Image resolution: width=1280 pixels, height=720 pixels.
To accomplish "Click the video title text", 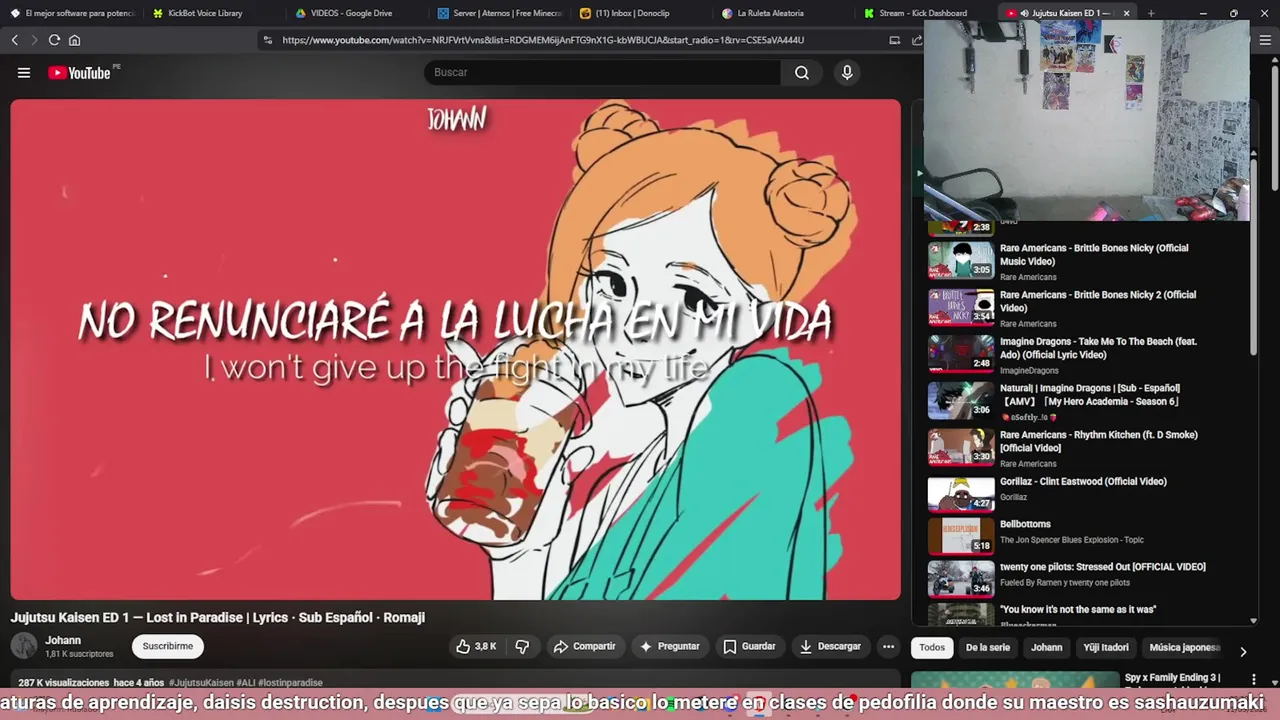I will click(x=218, y=618).
